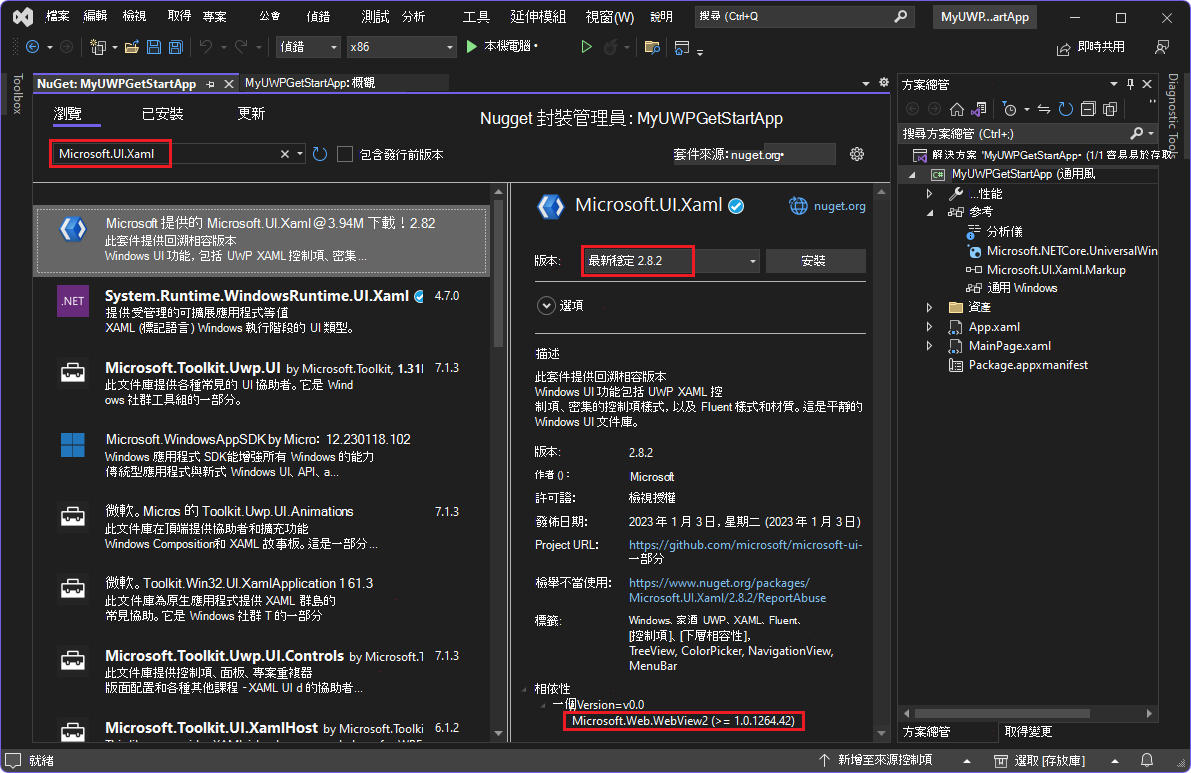
Task: Pin the NuGet: MyUWPGetStartApp tab
Action: point(210,84)
